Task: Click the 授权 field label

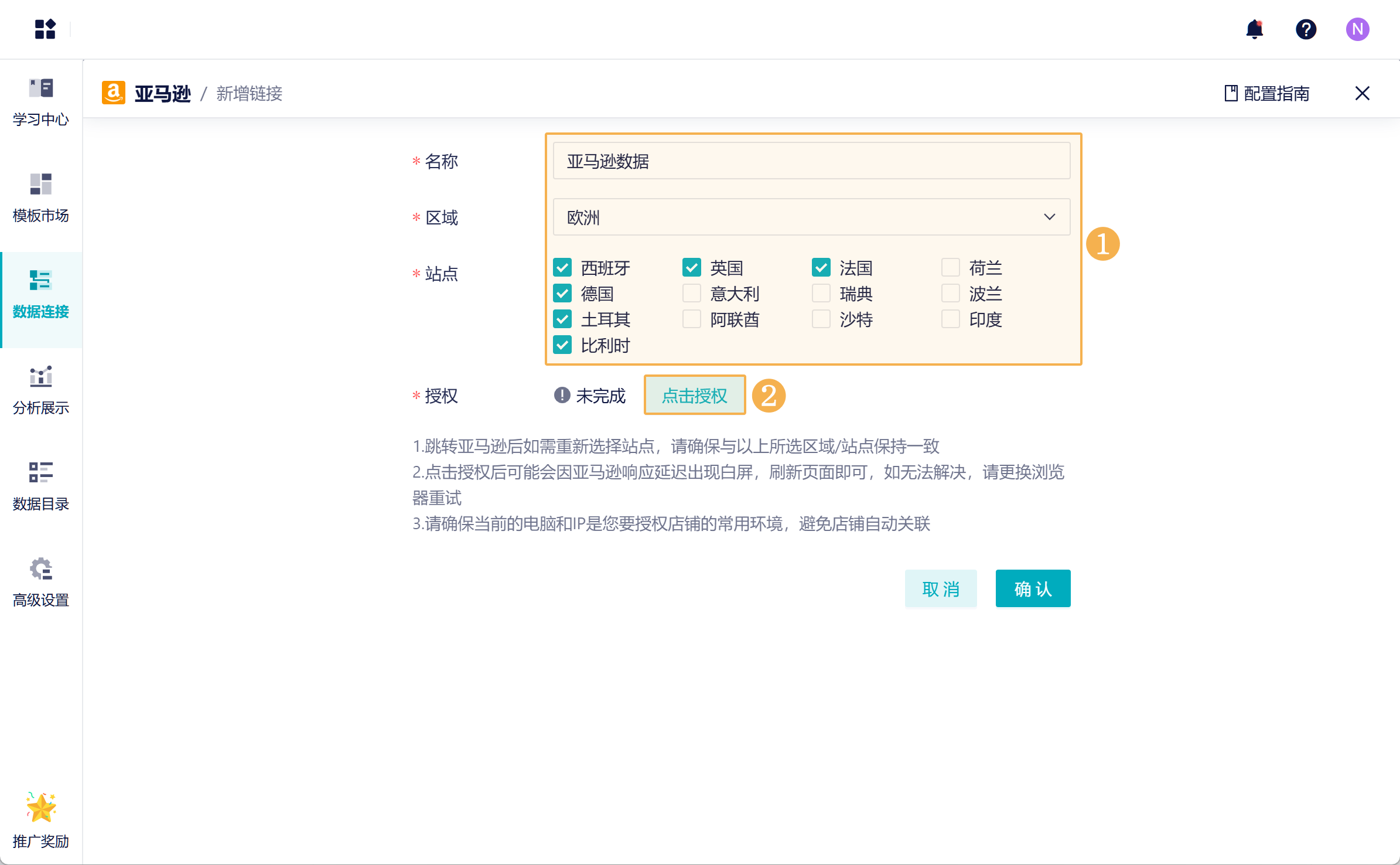Action: (442, 396)
